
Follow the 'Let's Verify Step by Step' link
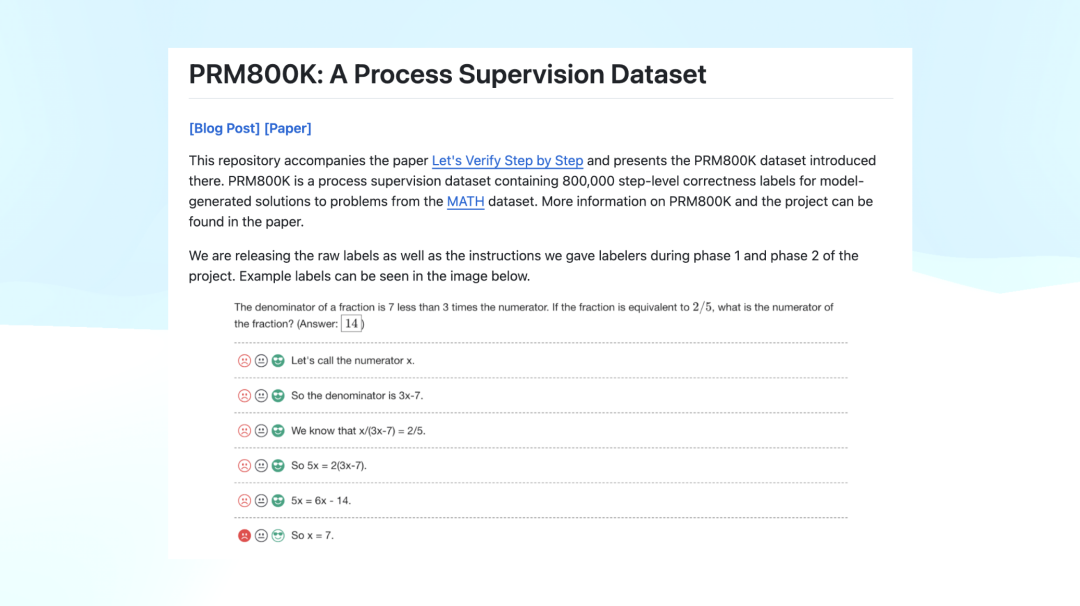click(x=507, y=161)
